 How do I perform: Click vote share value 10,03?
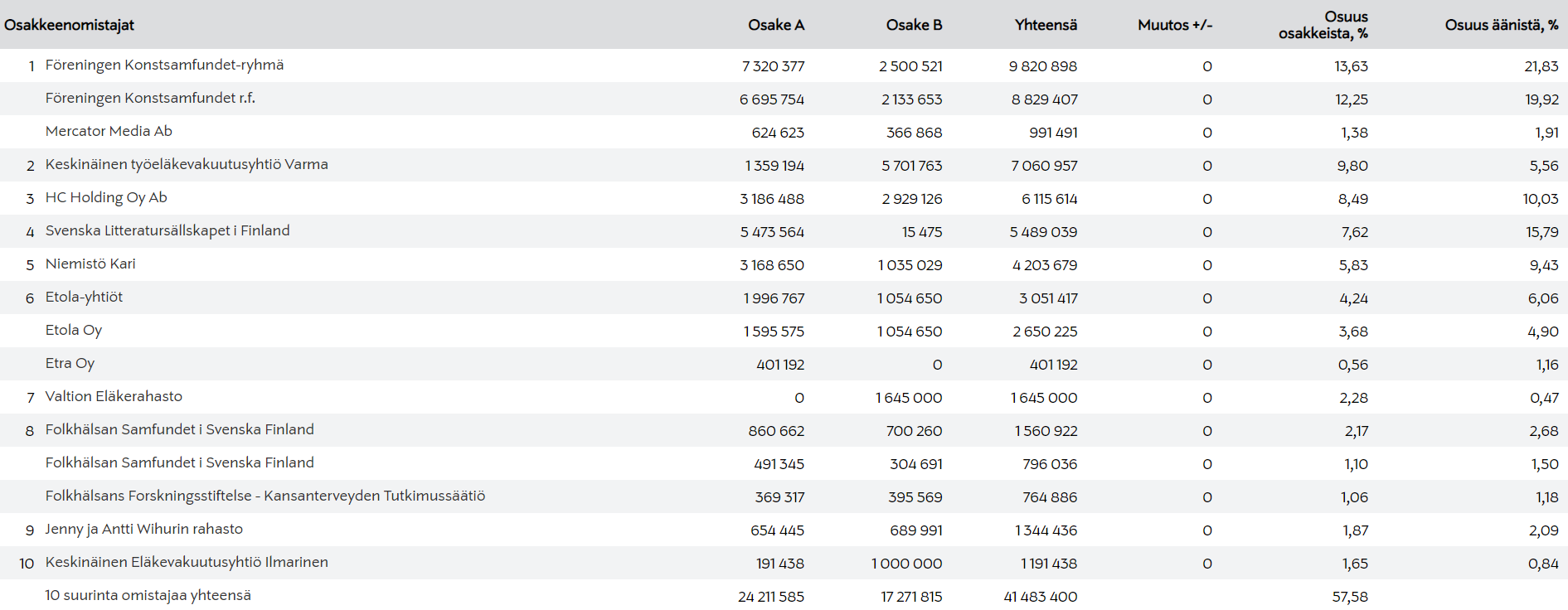pyautogui.click(x=1541, y=199)
